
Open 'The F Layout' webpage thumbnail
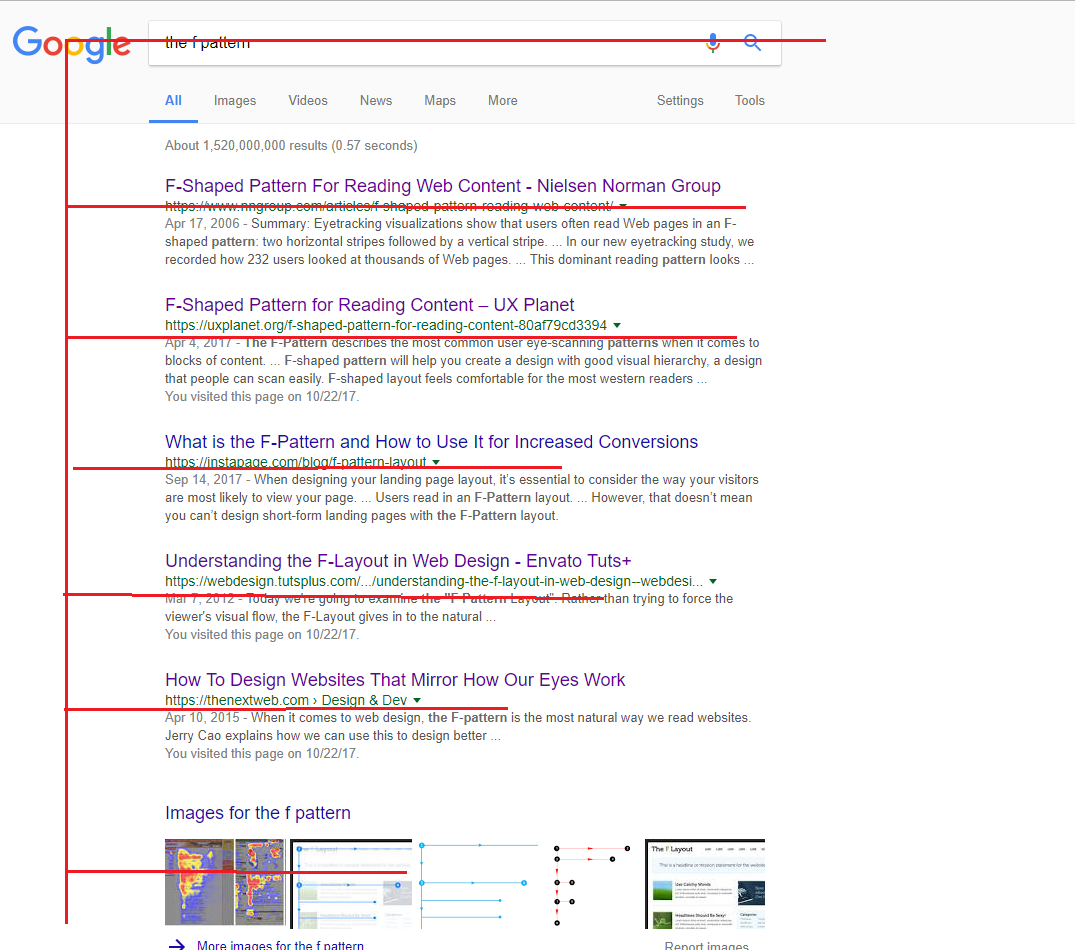[705, 884]
